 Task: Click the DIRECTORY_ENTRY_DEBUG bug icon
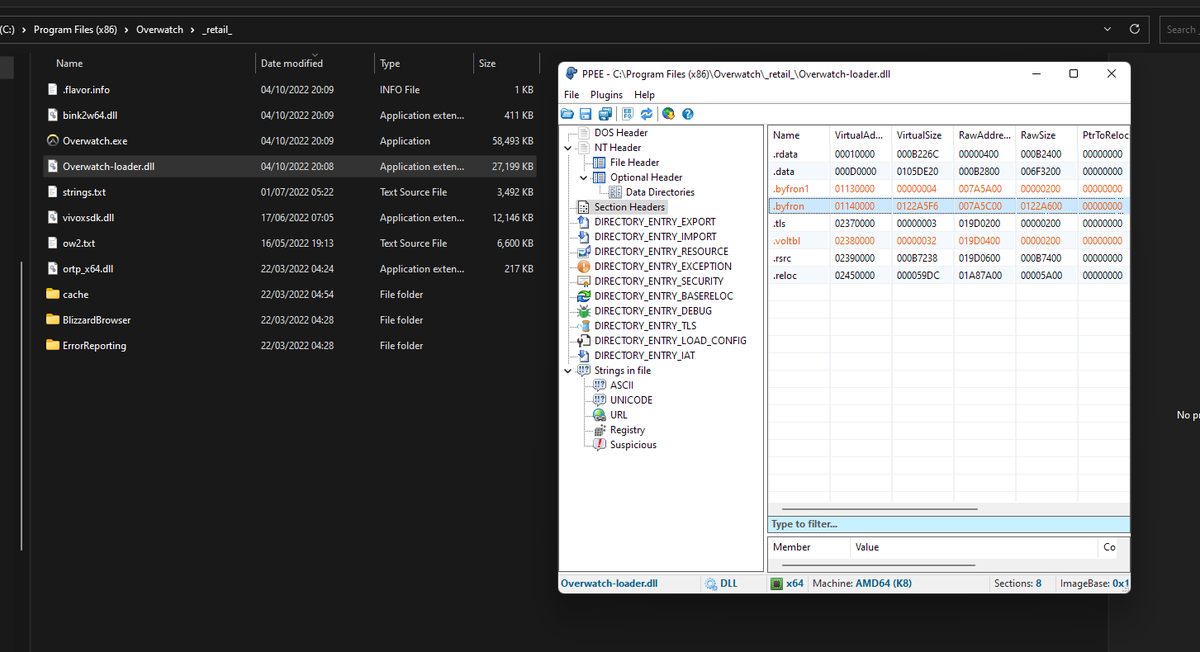click(584, 311)
